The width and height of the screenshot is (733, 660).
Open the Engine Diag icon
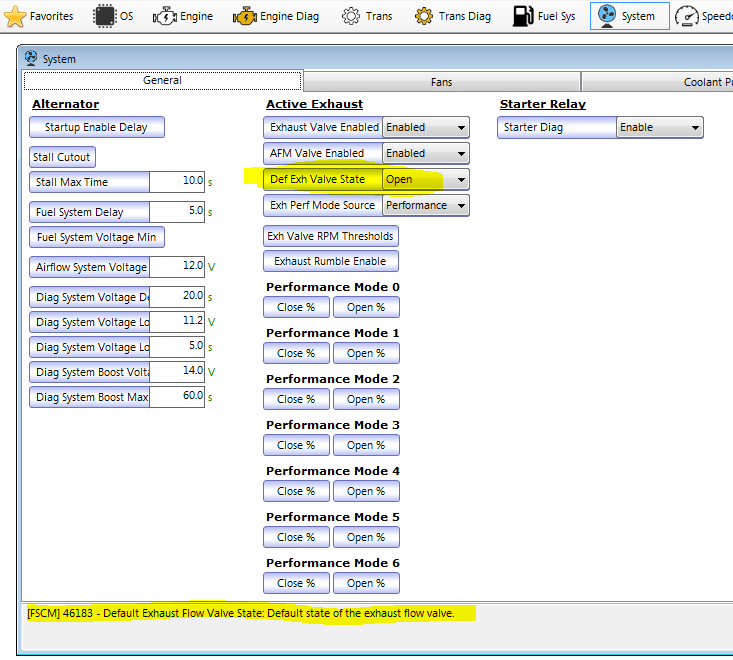pos(244,16)
